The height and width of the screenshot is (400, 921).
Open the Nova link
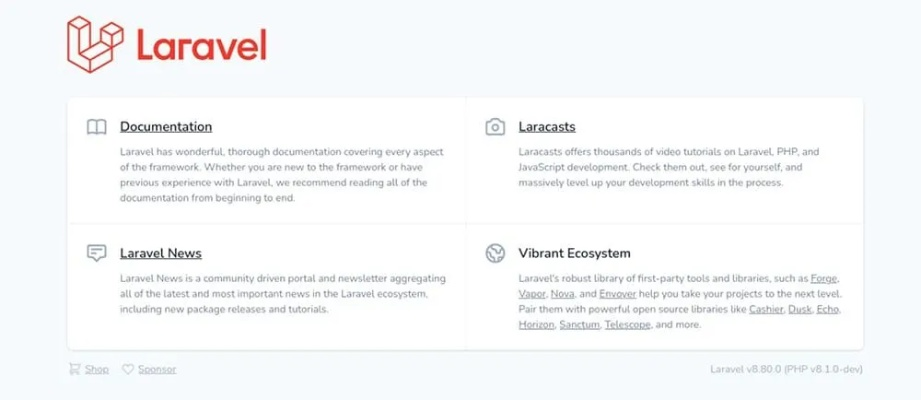[562, 294]
